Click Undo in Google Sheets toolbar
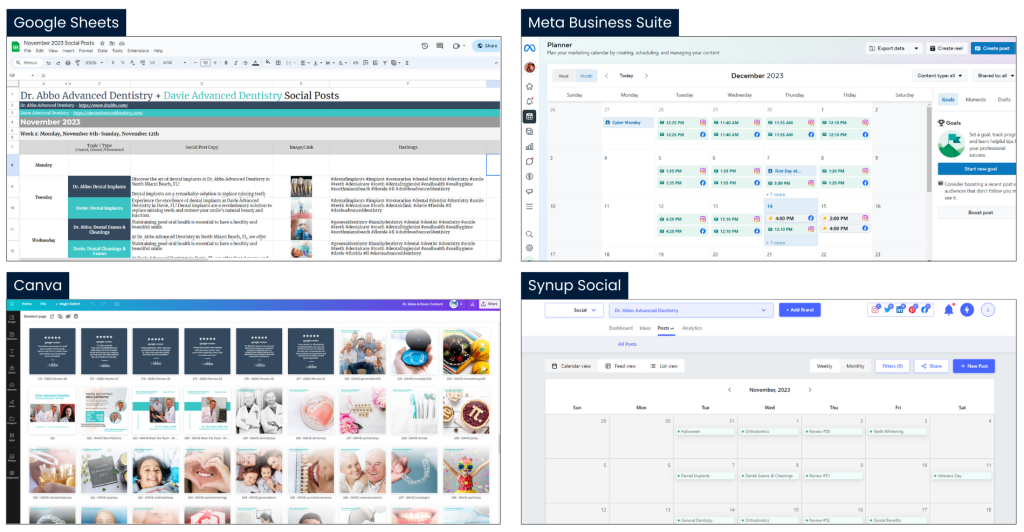 pos(48,63)
